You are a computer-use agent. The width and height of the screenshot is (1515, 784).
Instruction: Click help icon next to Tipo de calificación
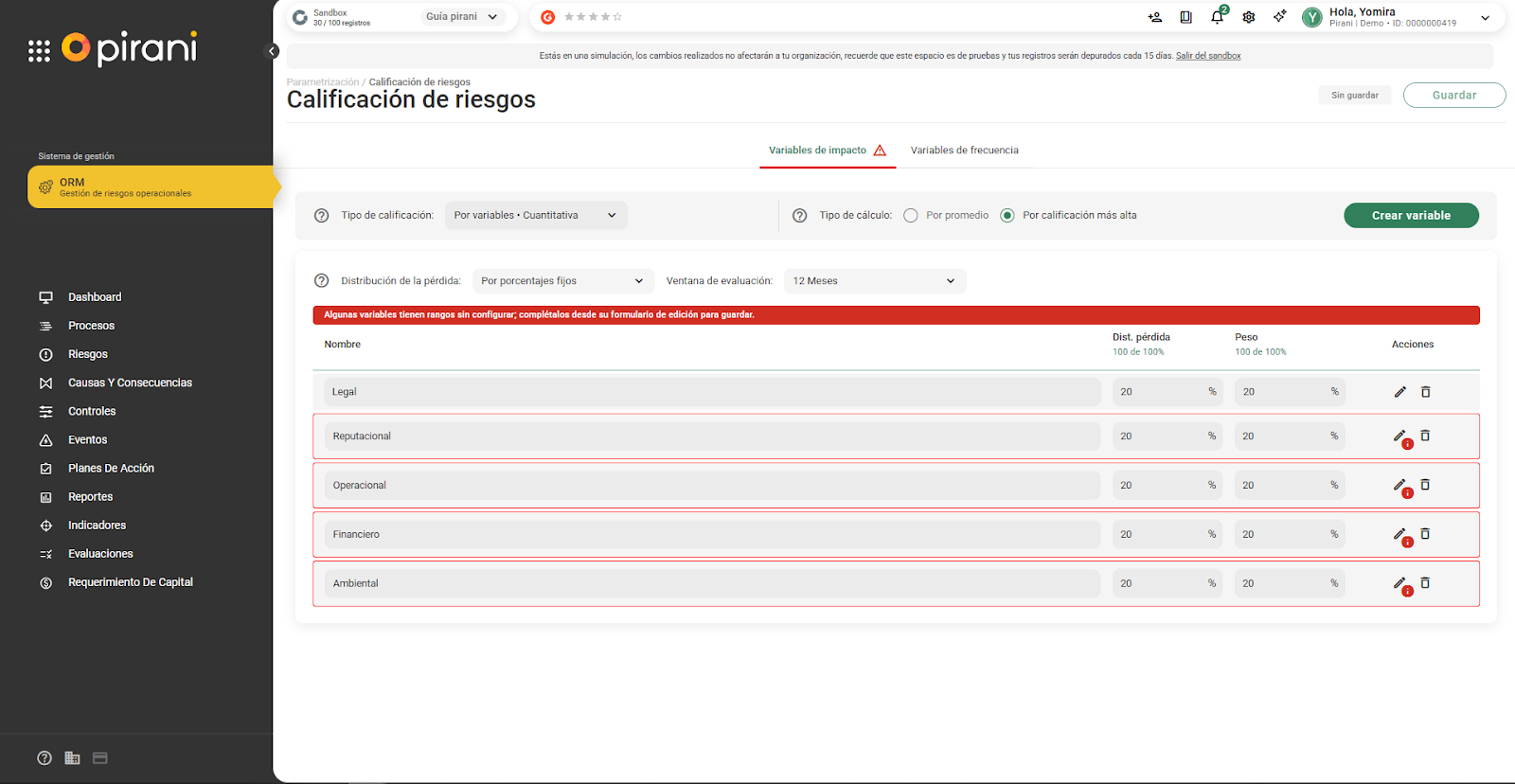pyautogui.click(x=322, y=216)
